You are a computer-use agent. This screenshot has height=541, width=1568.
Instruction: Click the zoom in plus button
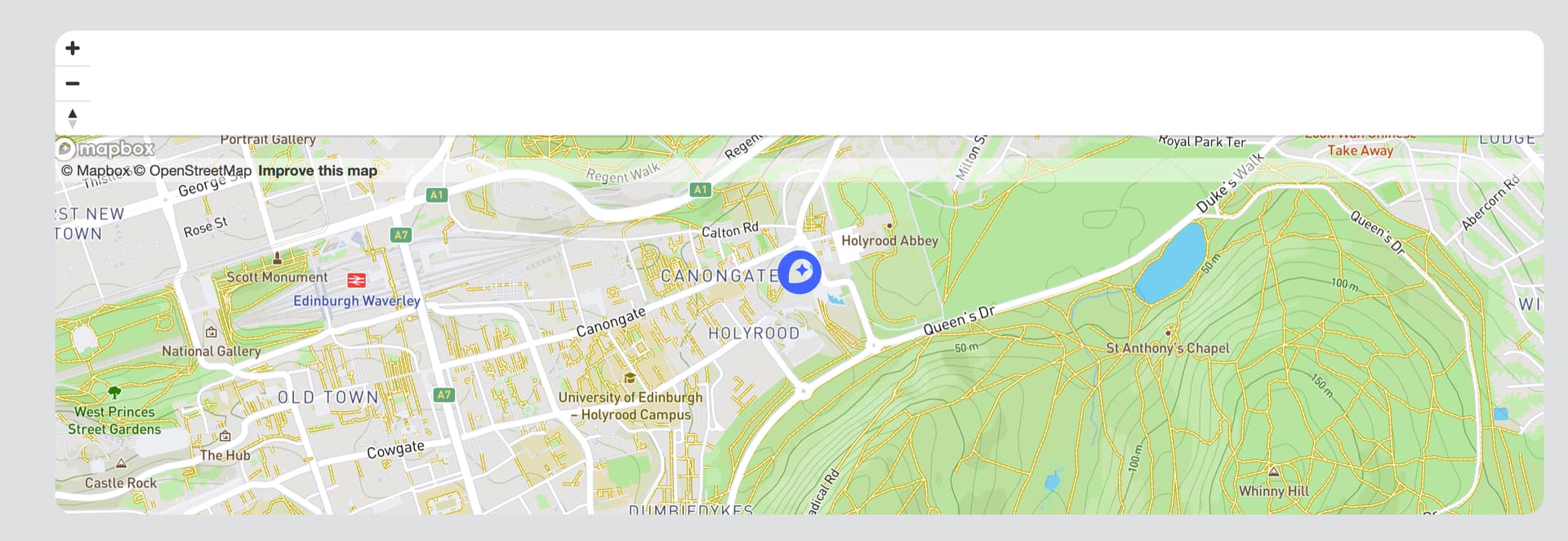73,48
